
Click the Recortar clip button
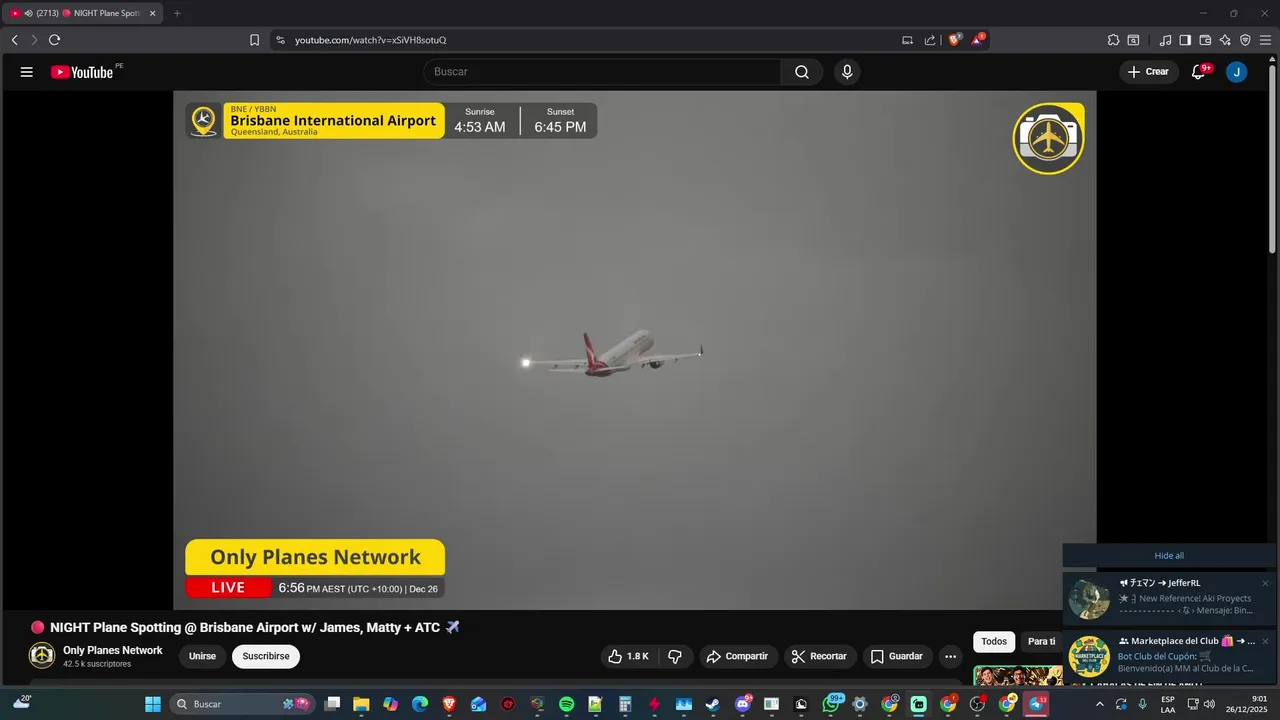point(819,656)
